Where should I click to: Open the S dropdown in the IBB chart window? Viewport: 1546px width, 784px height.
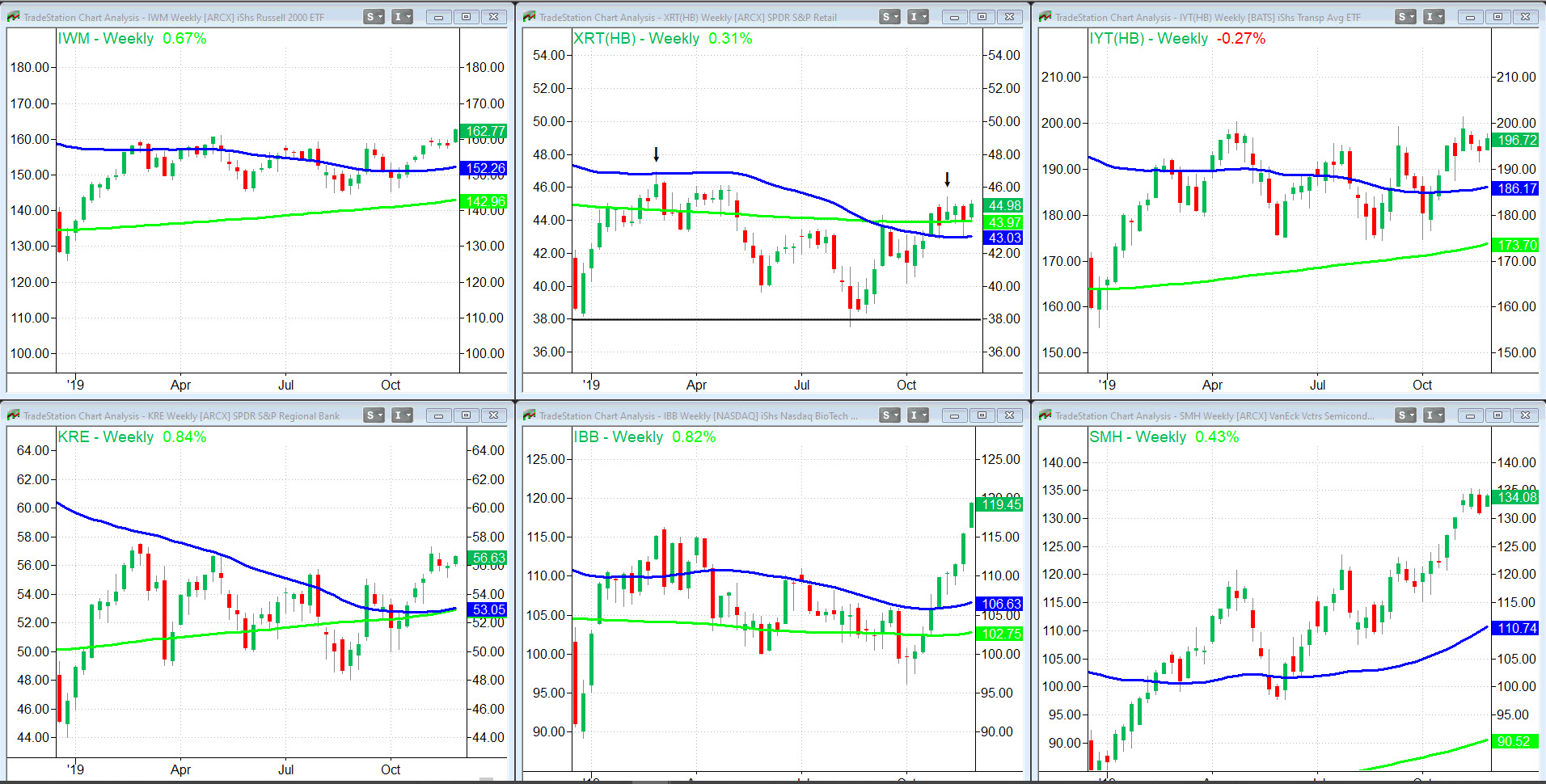pos(889,415)
